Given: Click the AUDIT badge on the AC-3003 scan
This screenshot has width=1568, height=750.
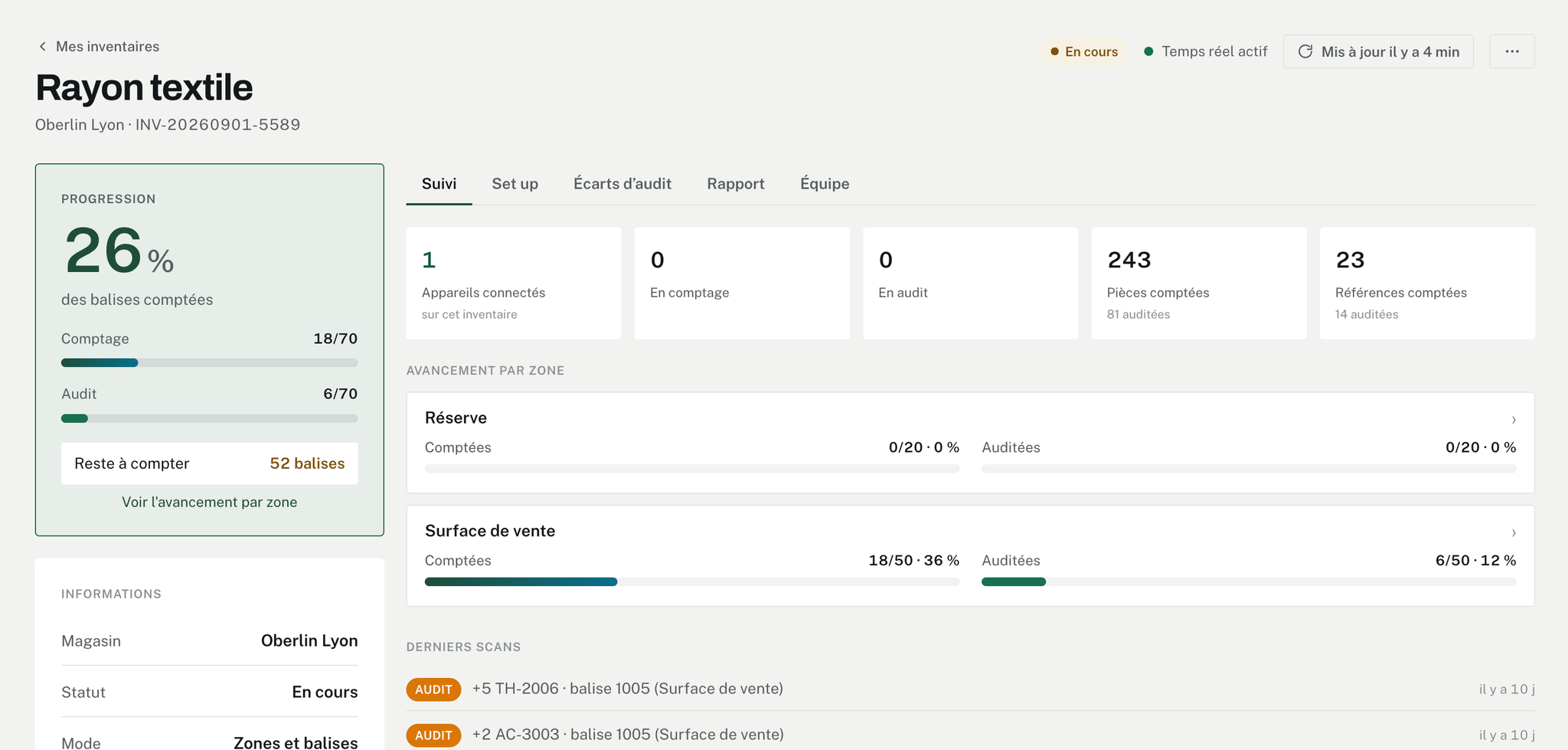Looking at the screenshot, I should pos(433,735).
